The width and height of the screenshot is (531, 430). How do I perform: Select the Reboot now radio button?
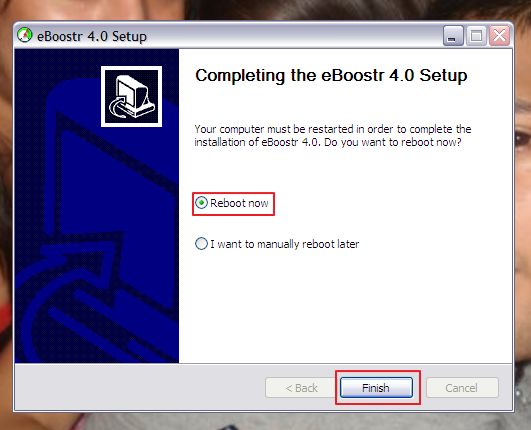[x=201, y=203]
